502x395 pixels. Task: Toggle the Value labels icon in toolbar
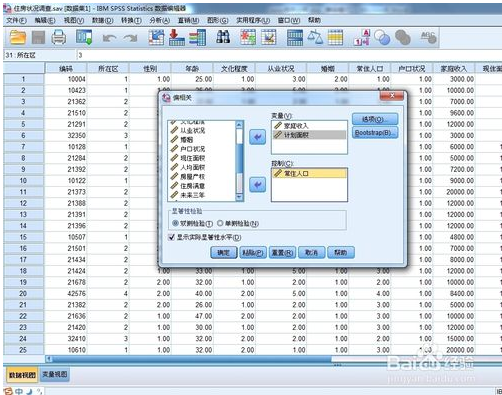(362, 37)
